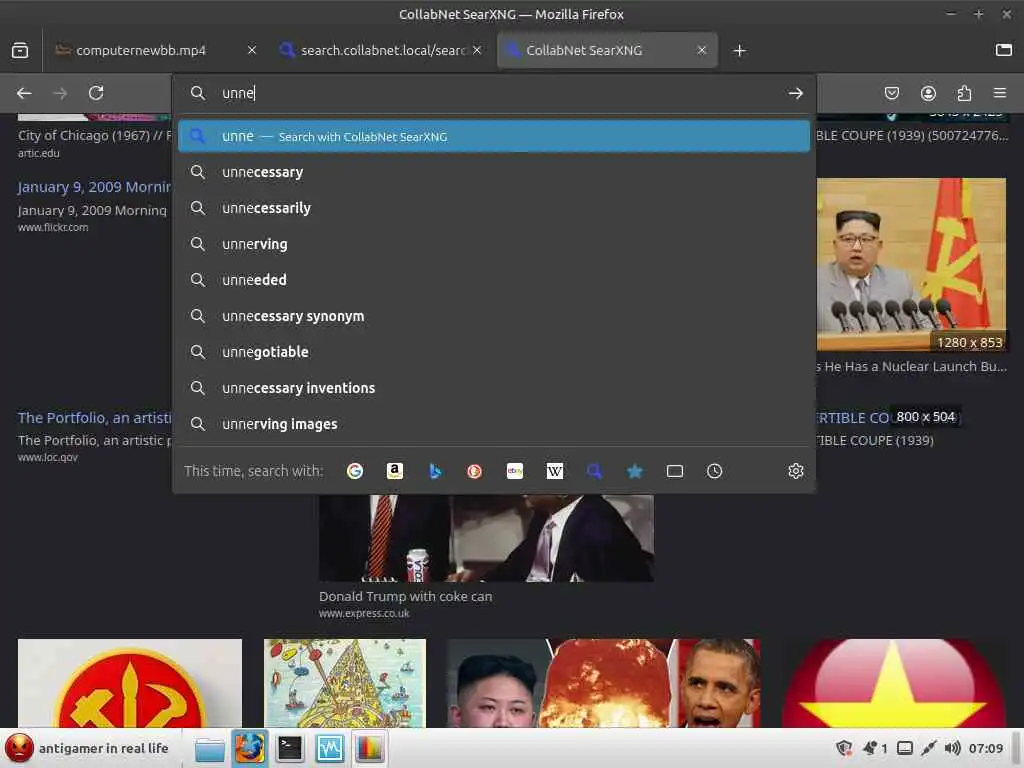Image resolution: width=1024 pixels, height=768 pixels.
Task: Click the artic.edu source text
Action: (x=39, y=153)
